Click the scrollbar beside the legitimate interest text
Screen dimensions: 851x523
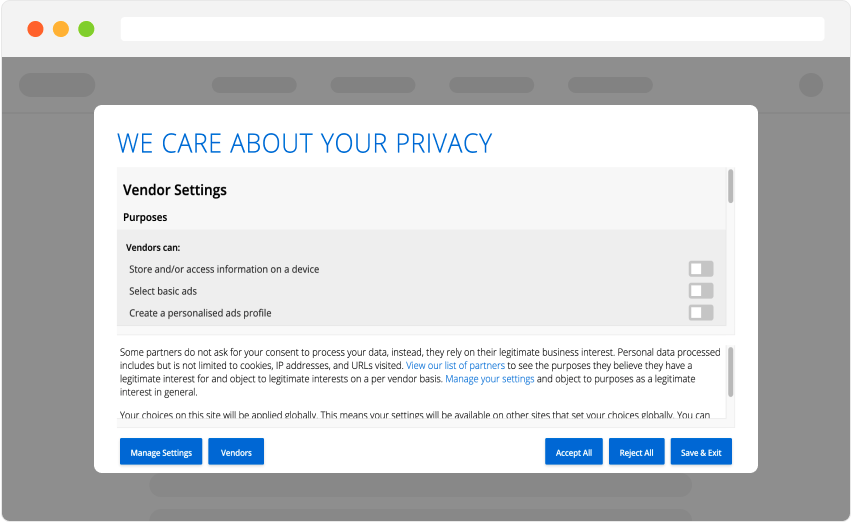[731, 372]
